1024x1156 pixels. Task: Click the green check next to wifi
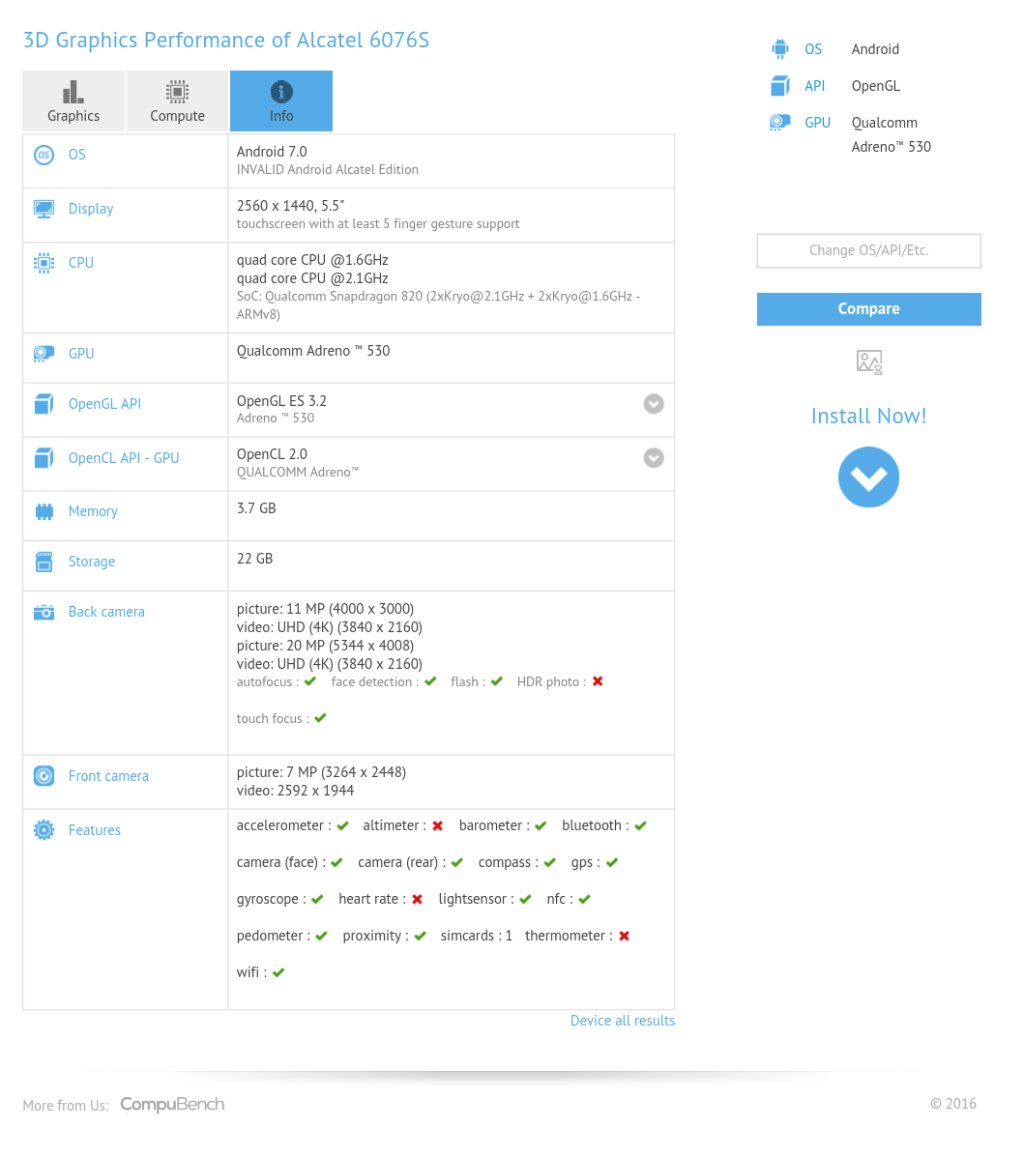pyautogui.click(x=279, y=972)
